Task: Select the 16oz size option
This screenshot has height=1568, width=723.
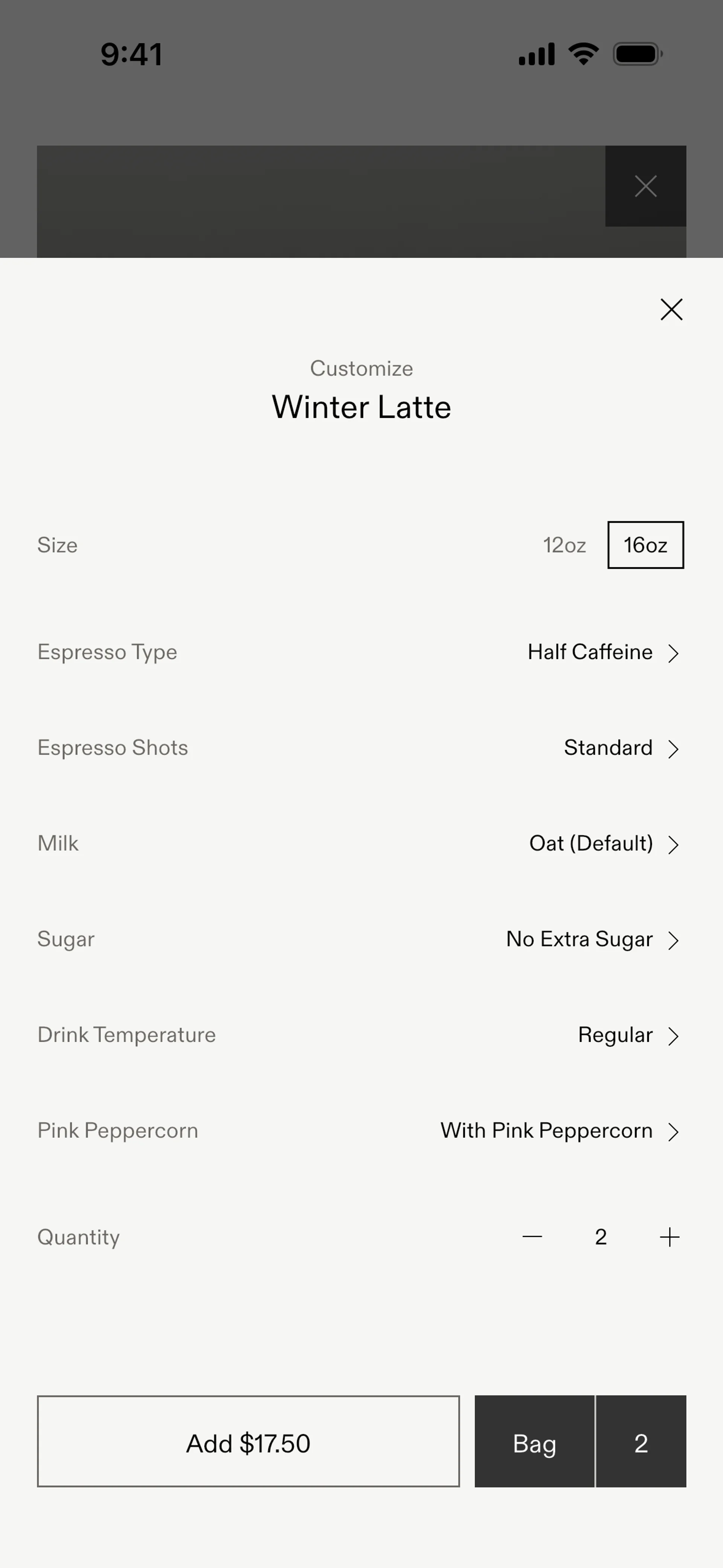Action: pyautogui.click(x=645, y=545)
